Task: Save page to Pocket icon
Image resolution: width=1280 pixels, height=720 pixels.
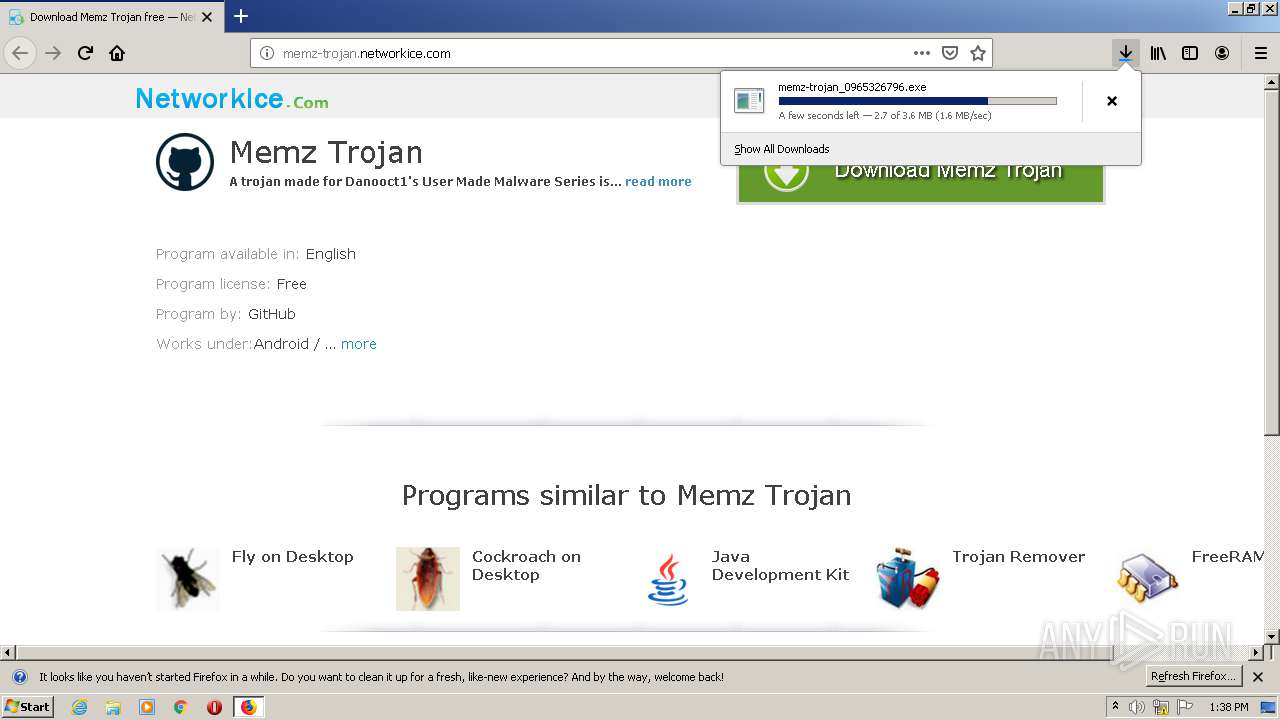Action: [950, 53]
